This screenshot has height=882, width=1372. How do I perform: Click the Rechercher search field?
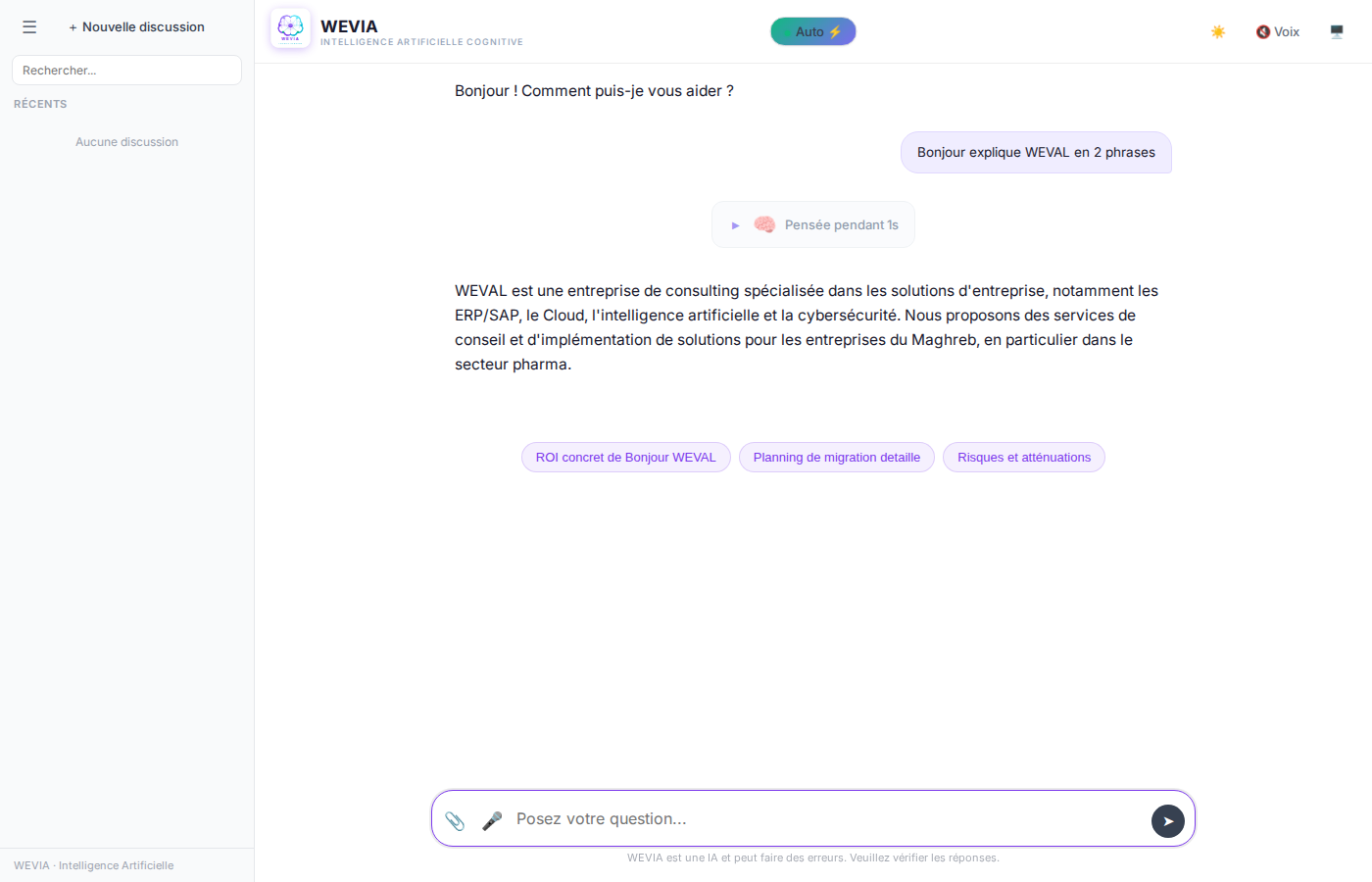(126, 71)
